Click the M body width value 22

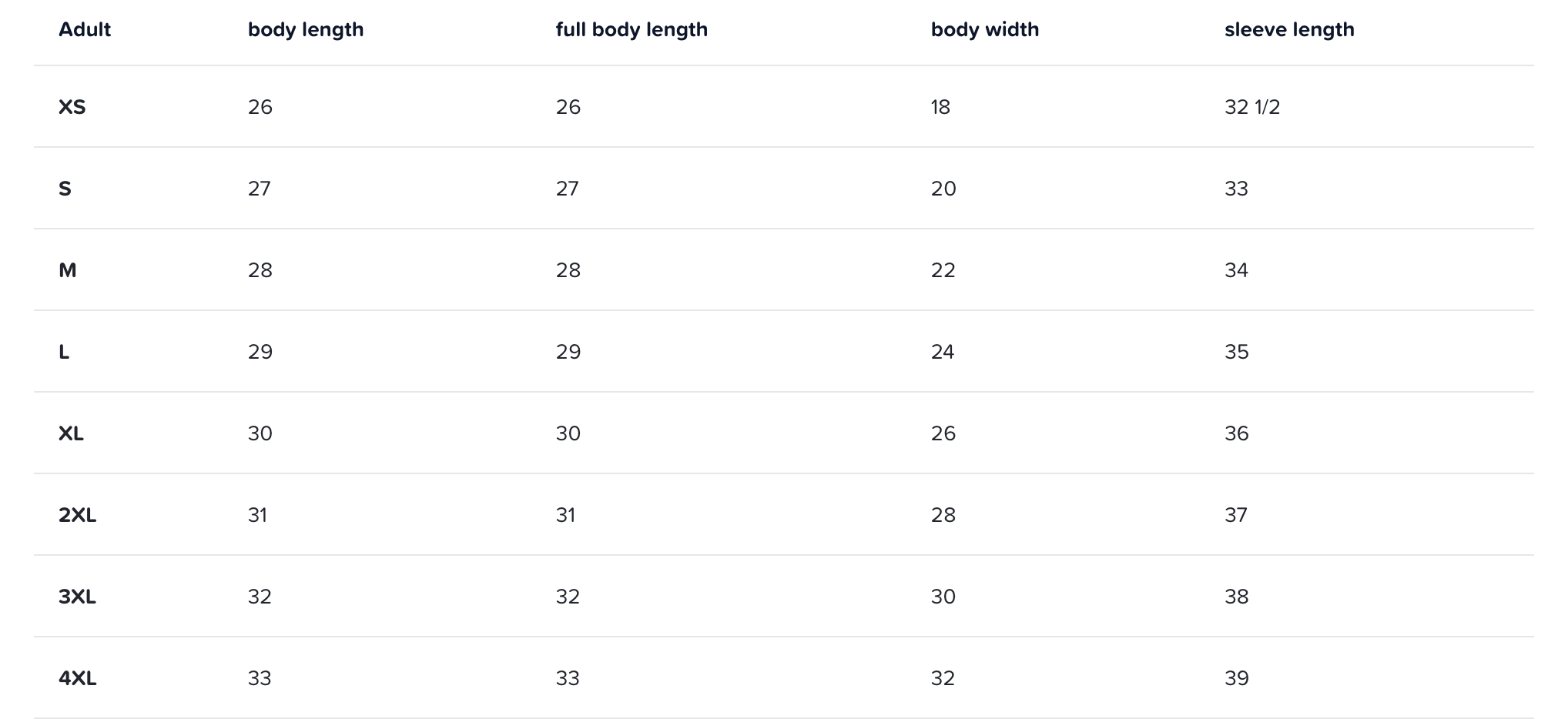[x=943, y=270]
